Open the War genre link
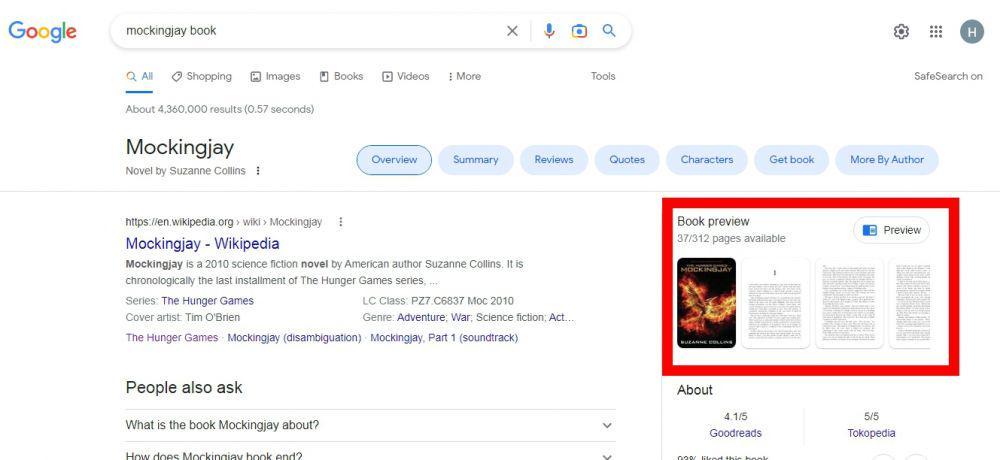The image size is (1000, 460). tap(462, 318)
